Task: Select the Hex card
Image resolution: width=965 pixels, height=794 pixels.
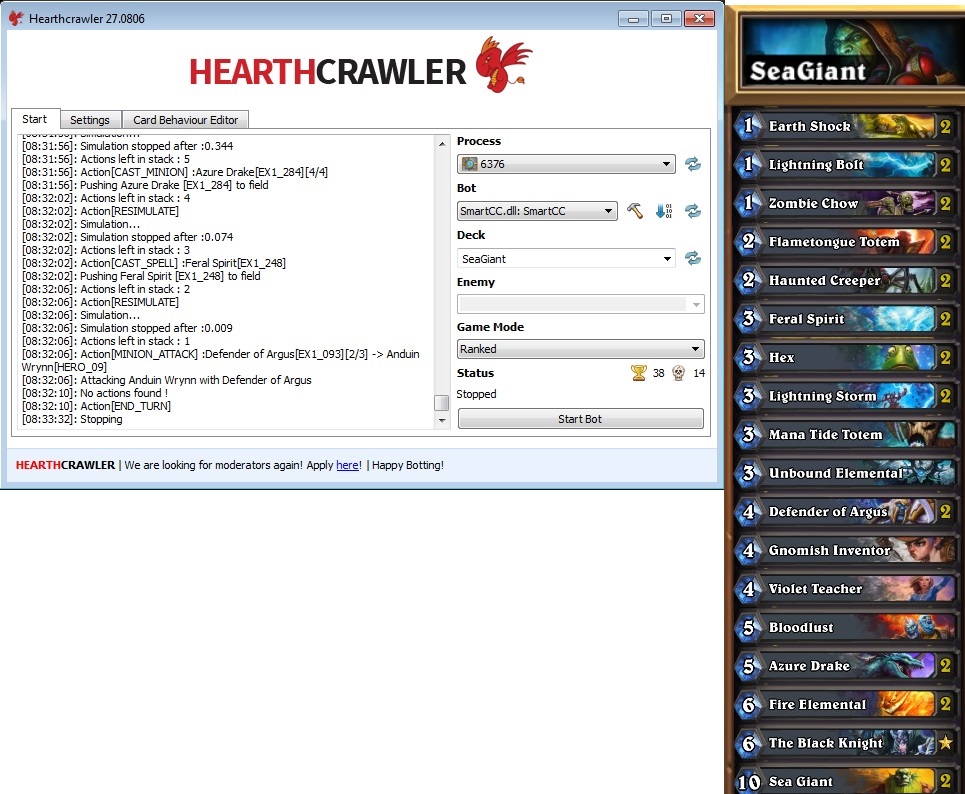Action: 845,357
